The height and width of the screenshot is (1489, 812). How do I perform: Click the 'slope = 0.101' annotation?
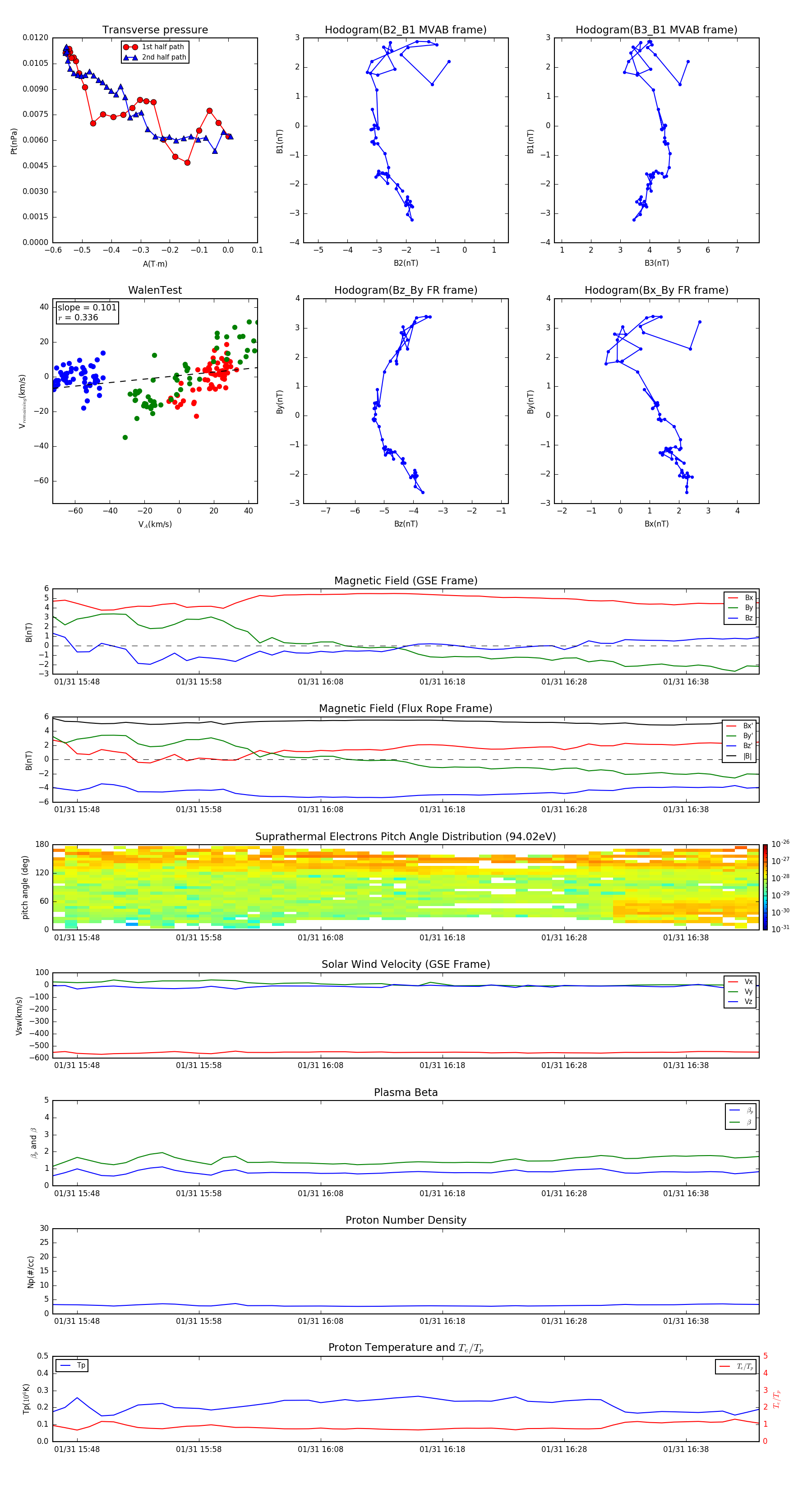point(87,308)
